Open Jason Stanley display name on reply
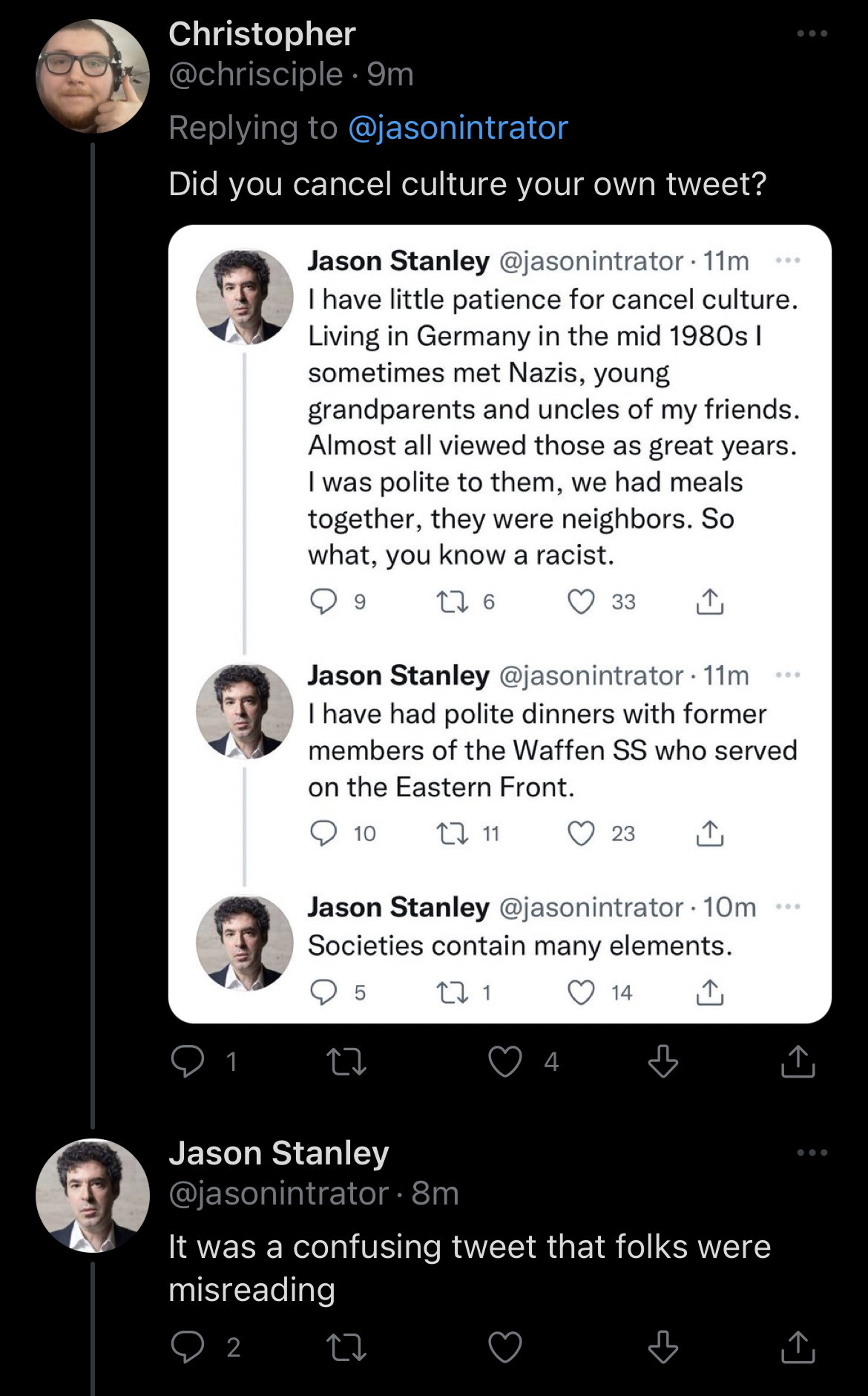 pyautogui.click(x=279, y=1153)
